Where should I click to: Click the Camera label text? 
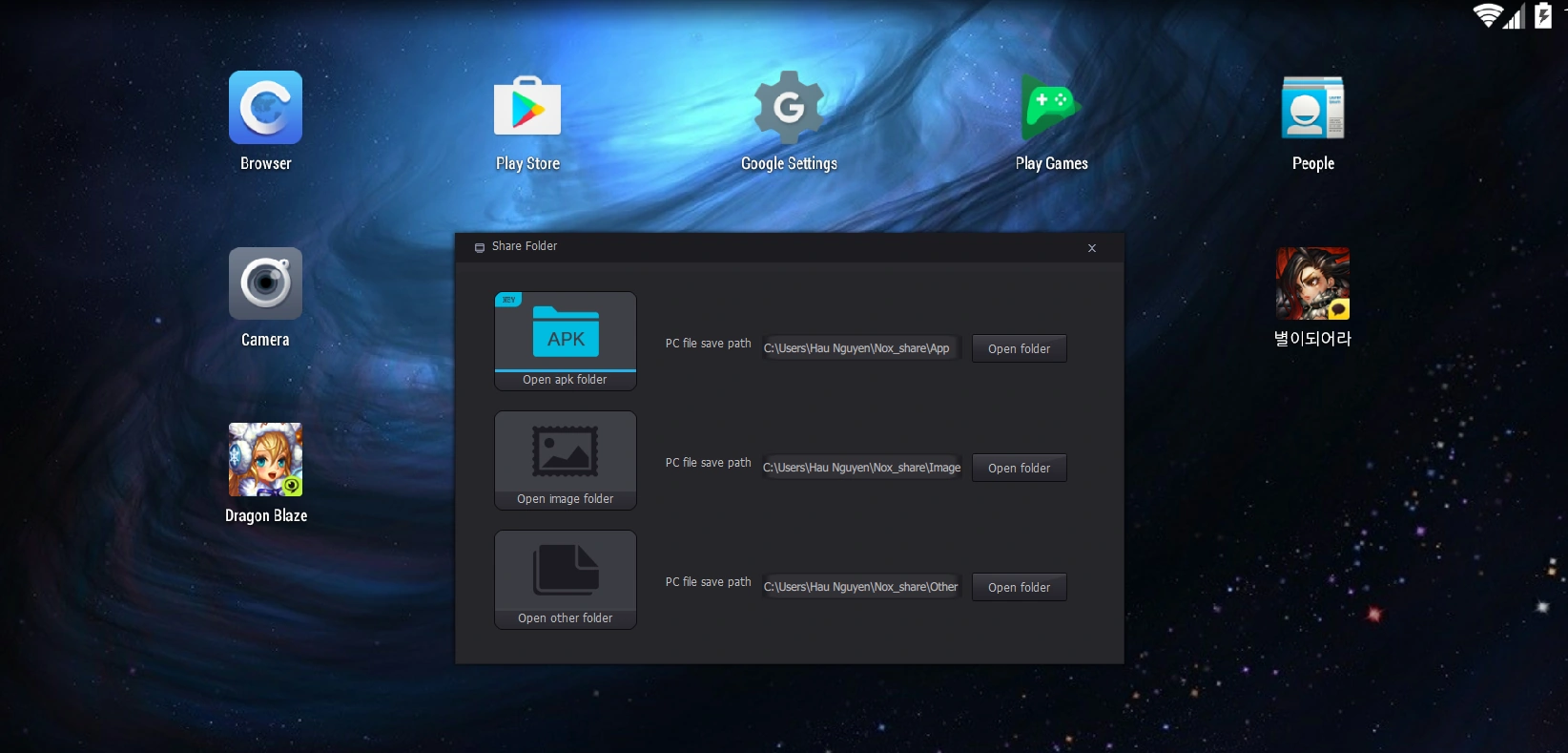coord(265,340)
